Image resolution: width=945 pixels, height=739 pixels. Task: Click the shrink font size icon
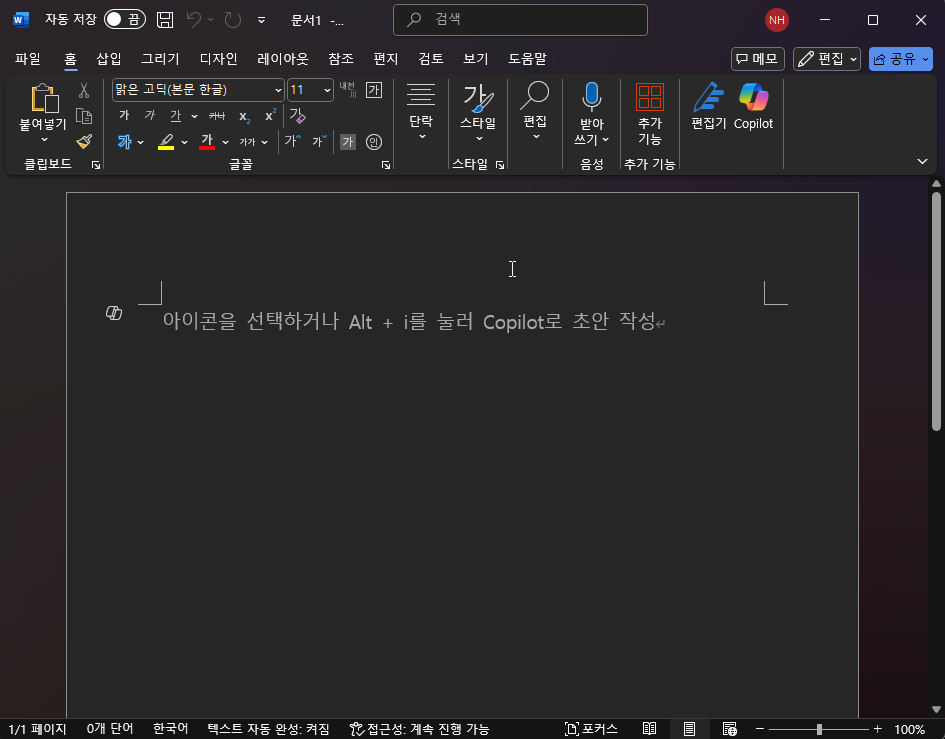(319, 142)
